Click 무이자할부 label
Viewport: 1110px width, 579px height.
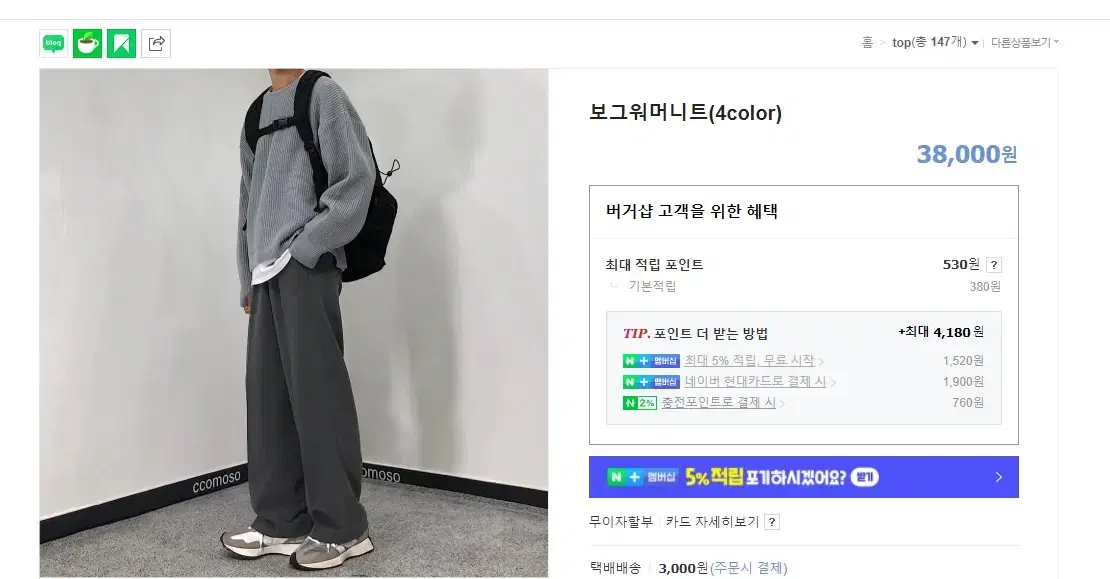click(x=621, y=522)
